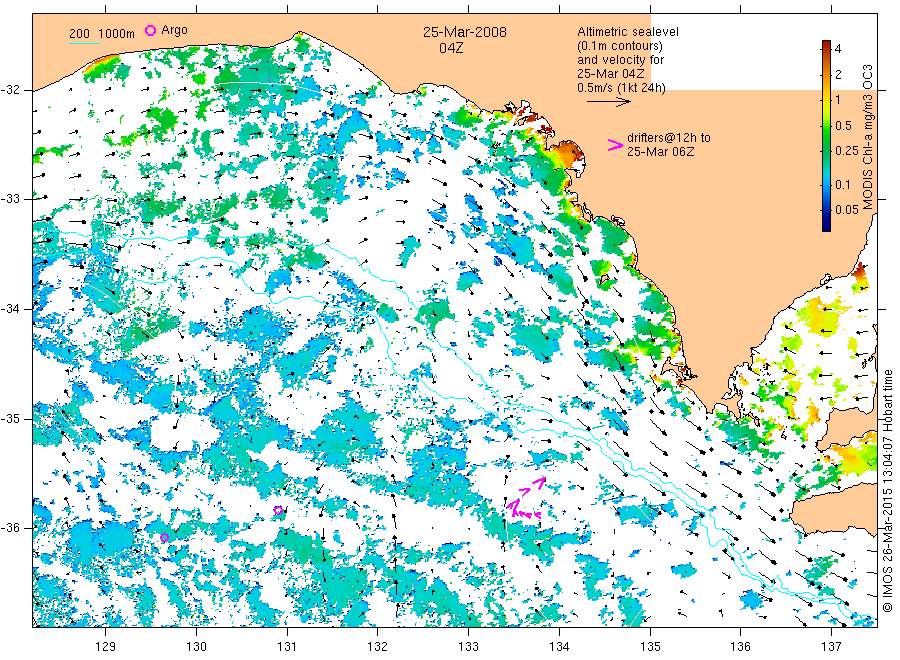Click the "0.5m/s (1kt 24h)" label
Viewport: 900px width, 660px height.
click(622, 88)
